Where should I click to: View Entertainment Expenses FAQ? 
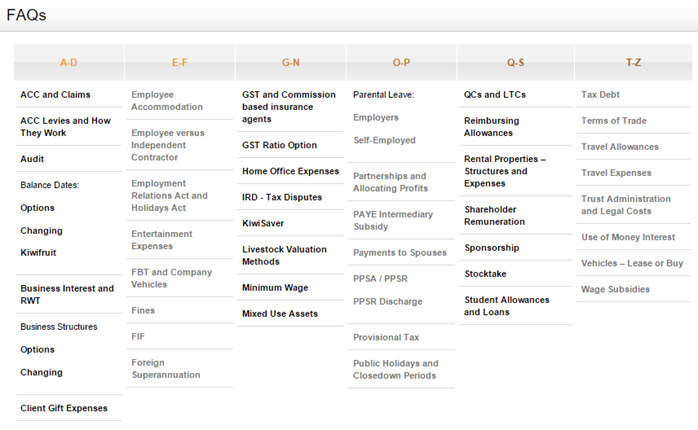(162, 240)
